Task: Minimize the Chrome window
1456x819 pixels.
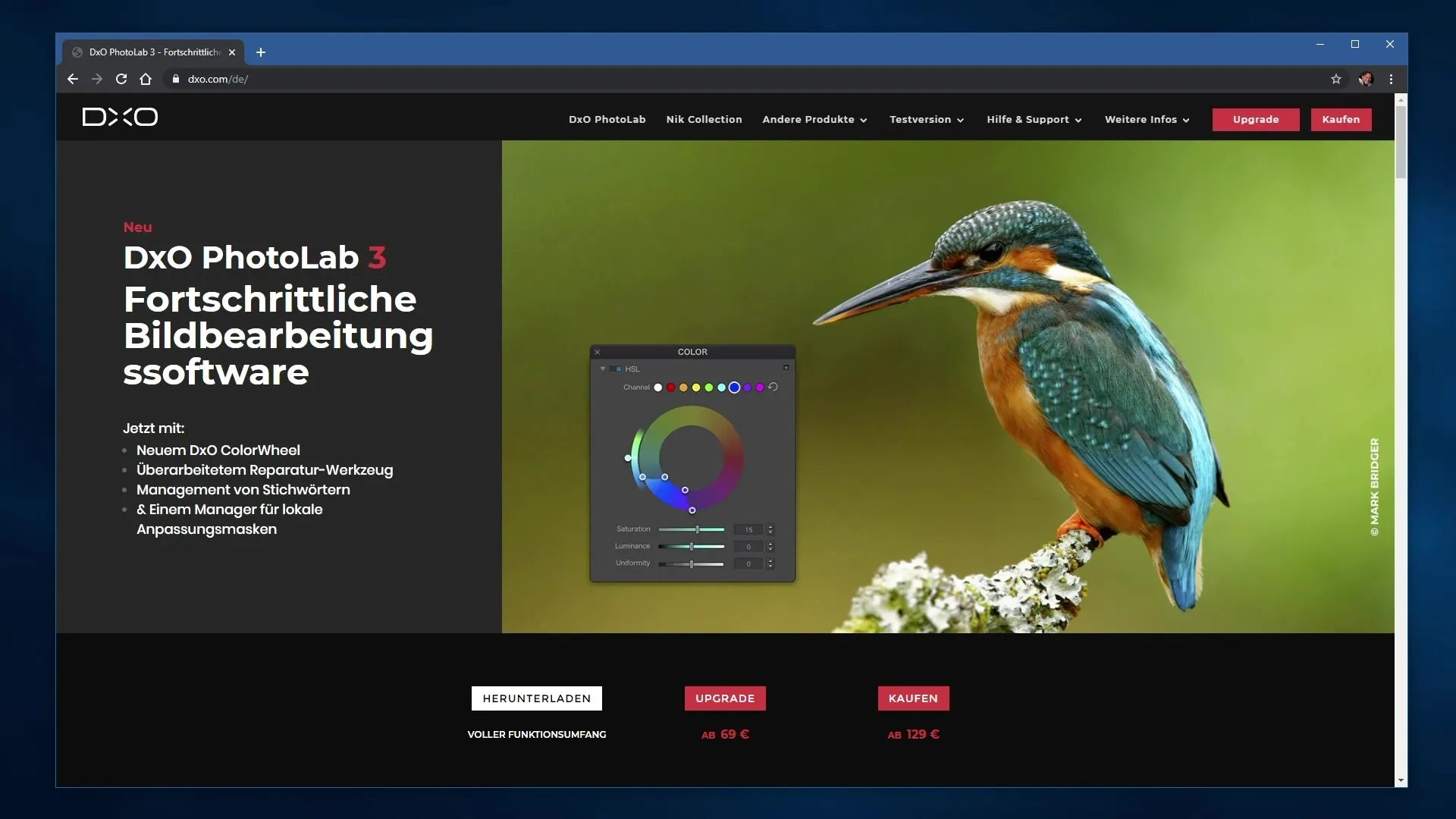Action: point(1320,44)
